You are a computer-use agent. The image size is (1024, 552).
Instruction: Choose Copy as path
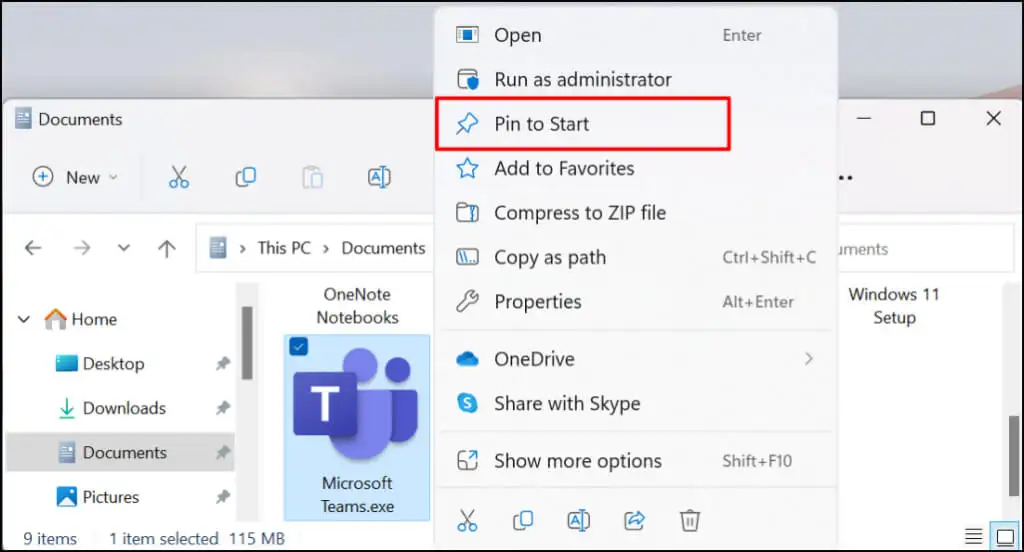pos(635,257)
